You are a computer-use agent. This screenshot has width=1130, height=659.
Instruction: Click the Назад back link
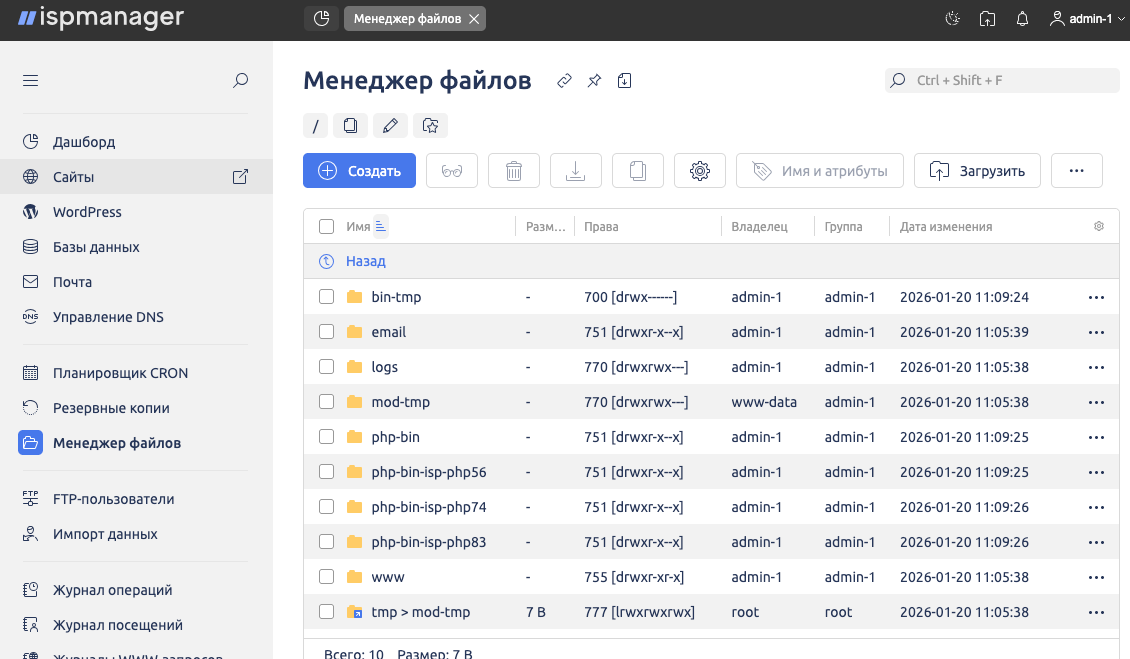pos(365,261)
